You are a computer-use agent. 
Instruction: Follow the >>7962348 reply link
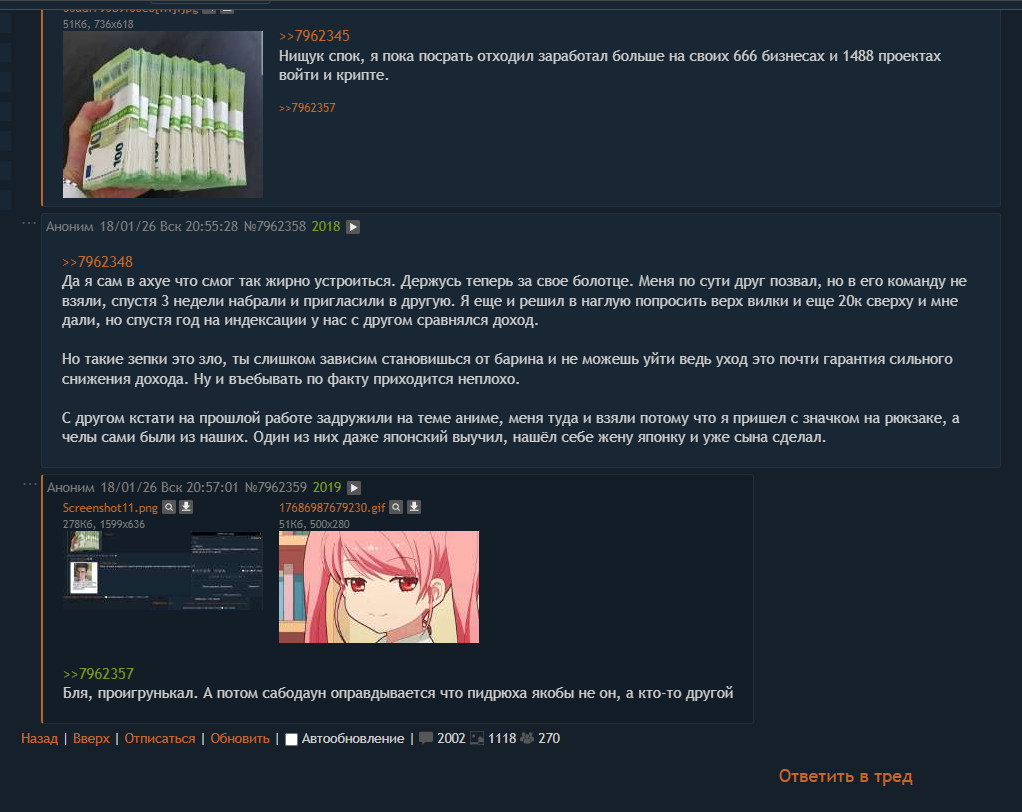pyautogui.click(x=97, y=262)
